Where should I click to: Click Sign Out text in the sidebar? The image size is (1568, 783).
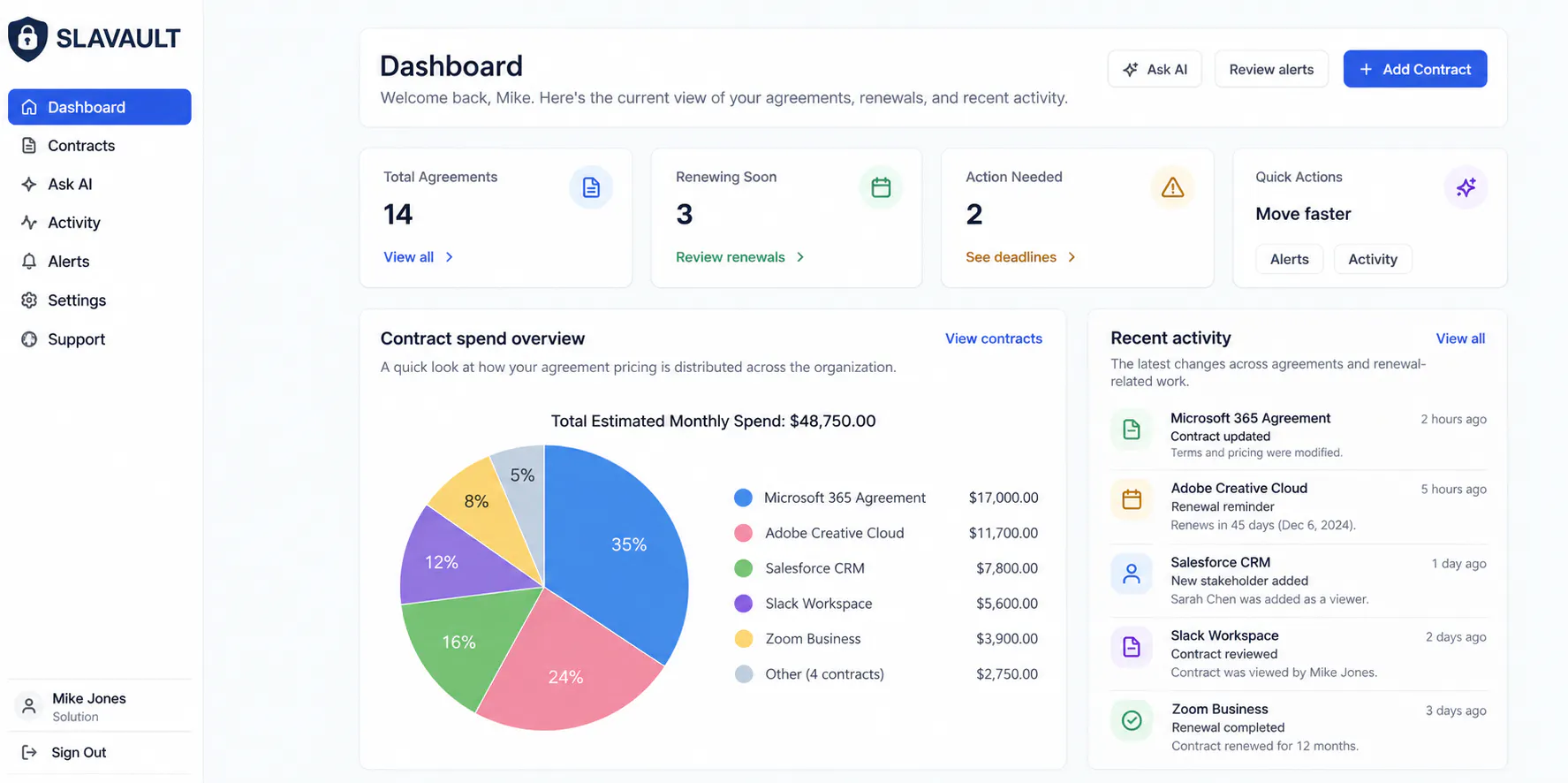(79, 752)
